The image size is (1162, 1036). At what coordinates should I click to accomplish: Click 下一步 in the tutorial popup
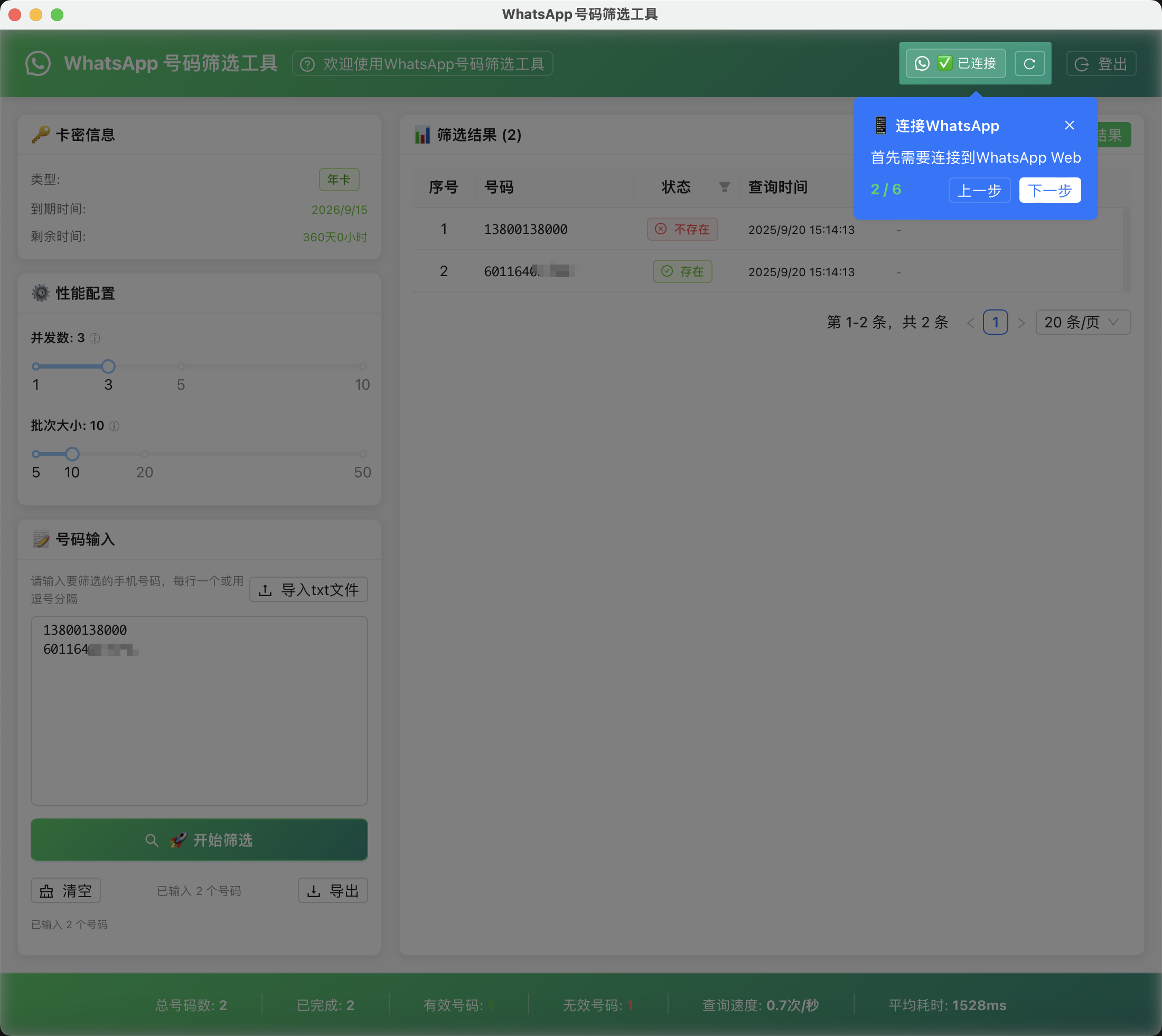tap(1049, 190)
